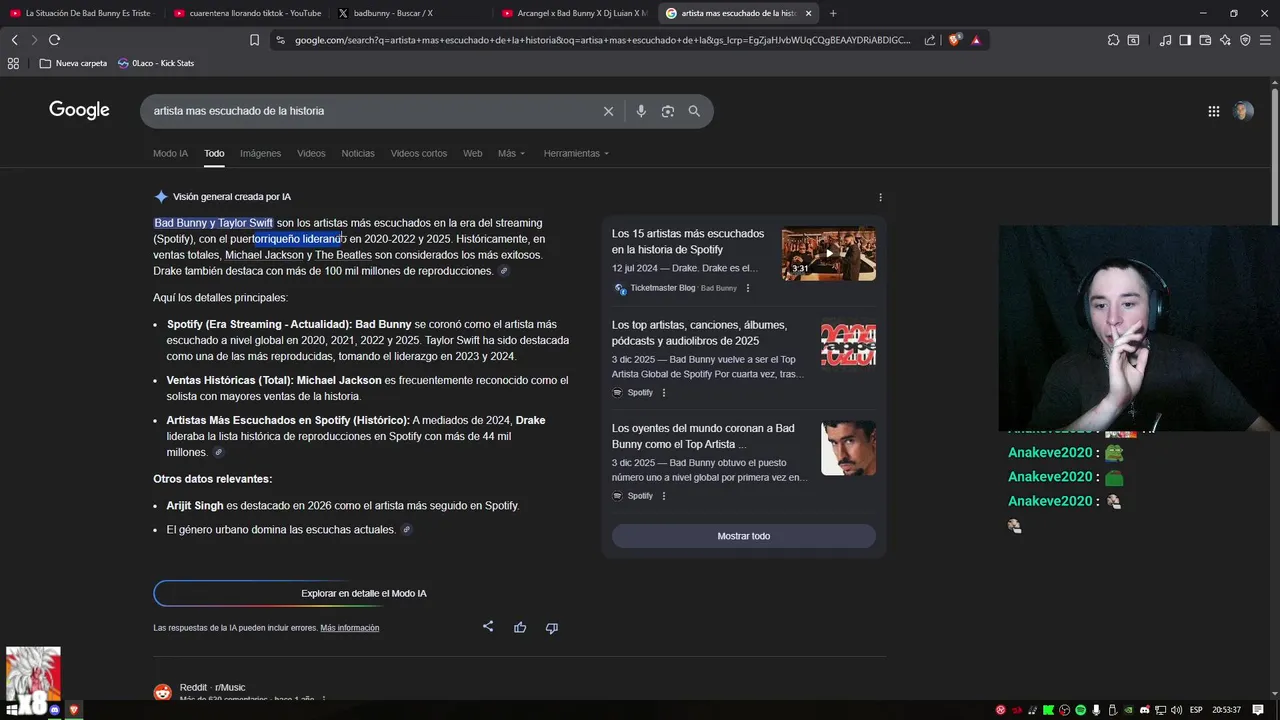Viewport: 1280px width, 720px height.
Task: Open Spotify top artistas result options
Action: [x=664, y=393]
